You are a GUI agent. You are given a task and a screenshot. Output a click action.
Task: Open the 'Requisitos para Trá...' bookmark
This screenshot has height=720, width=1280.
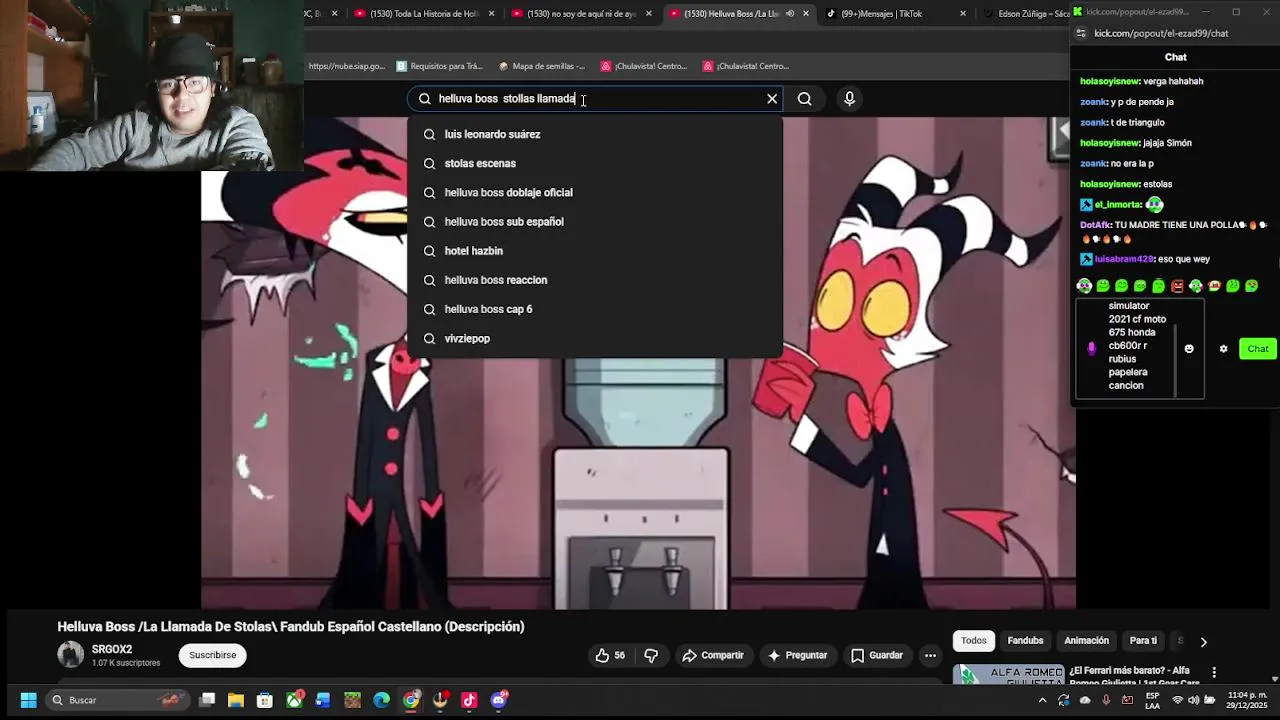coord(439,66)
